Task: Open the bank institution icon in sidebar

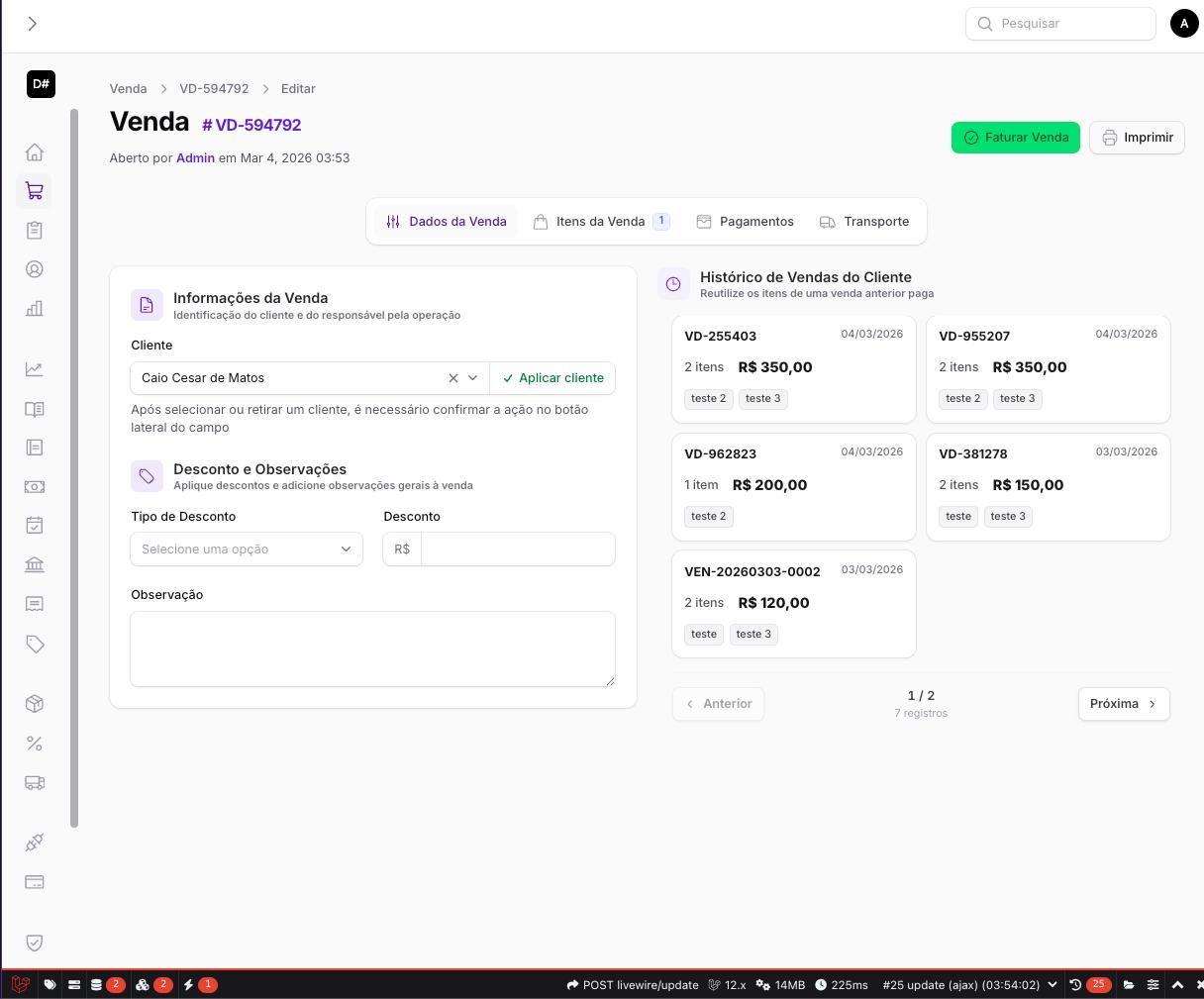Action: [35, 564]
